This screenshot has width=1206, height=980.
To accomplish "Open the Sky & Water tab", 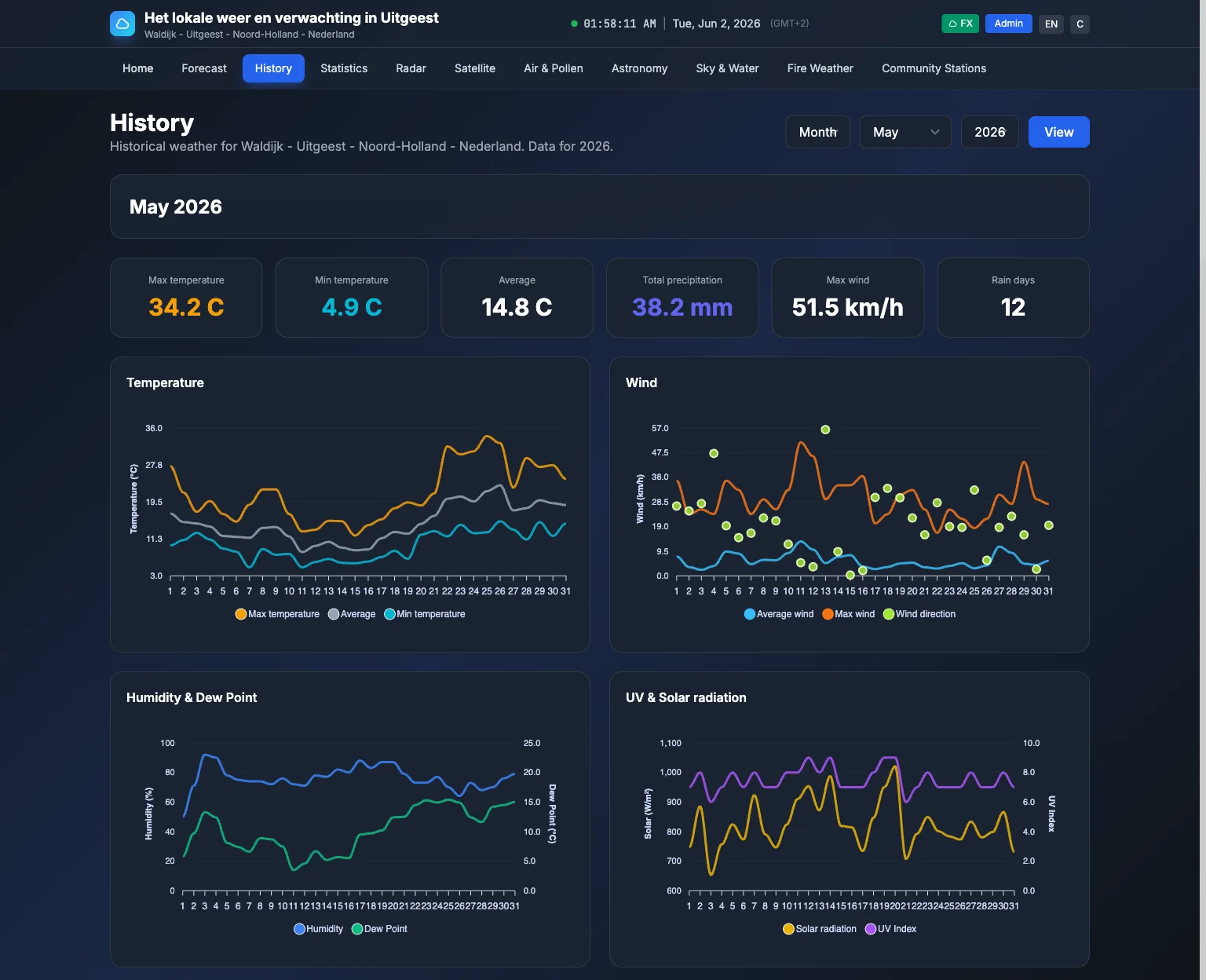I will (x=727, y=68).
